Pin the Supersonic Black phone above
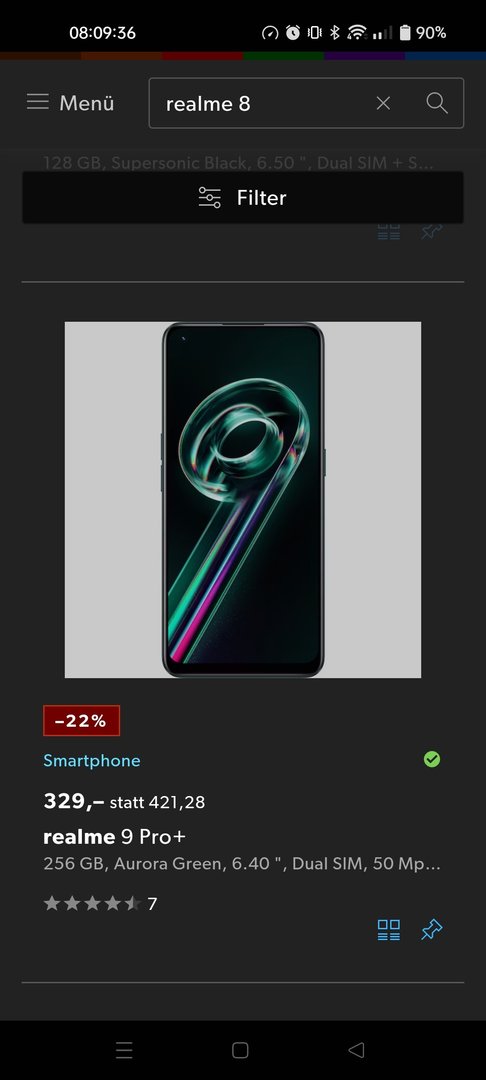Viewport: 486px width, 1080px height. click(432, 231)
